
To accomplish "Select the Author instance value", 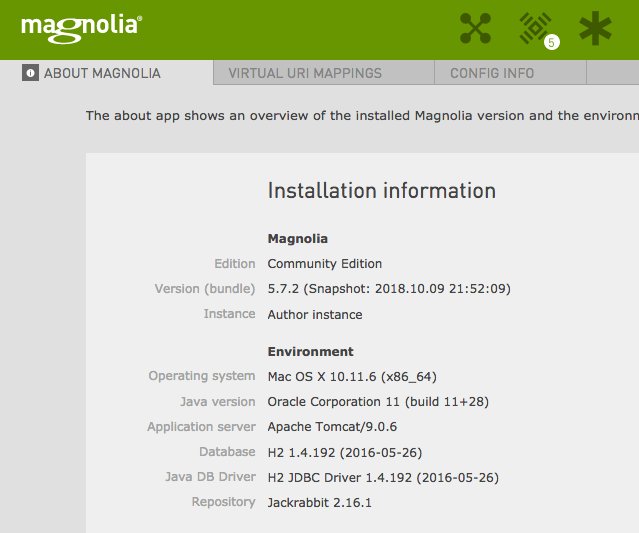I will click(x=315, y=314).
